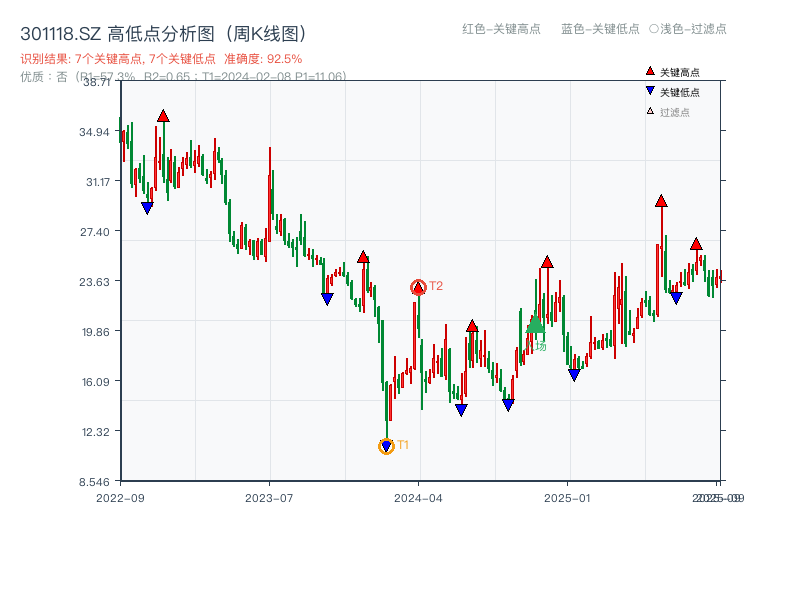Select the circled T1 key-low marker

tap(386, 444)
